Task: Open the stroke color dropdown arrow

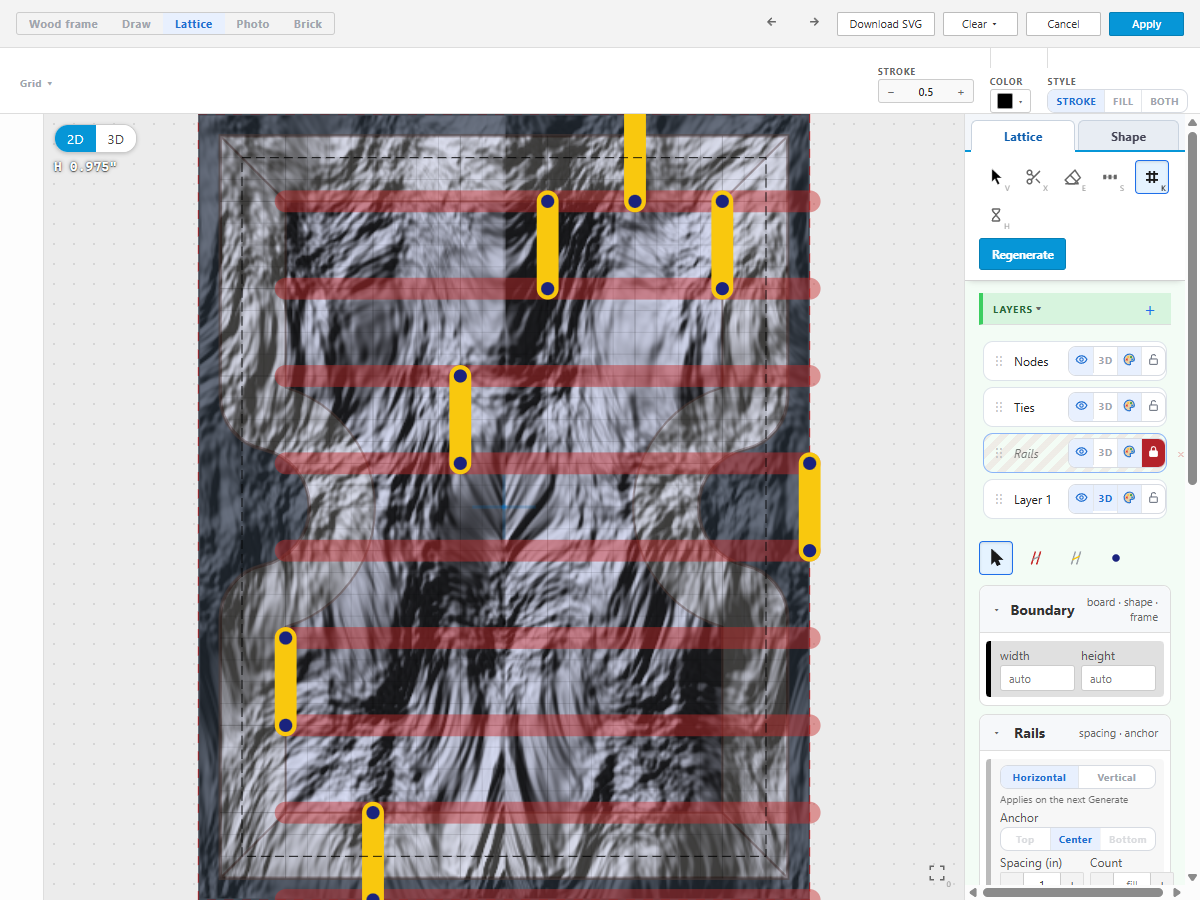Action: [1021, 101]
